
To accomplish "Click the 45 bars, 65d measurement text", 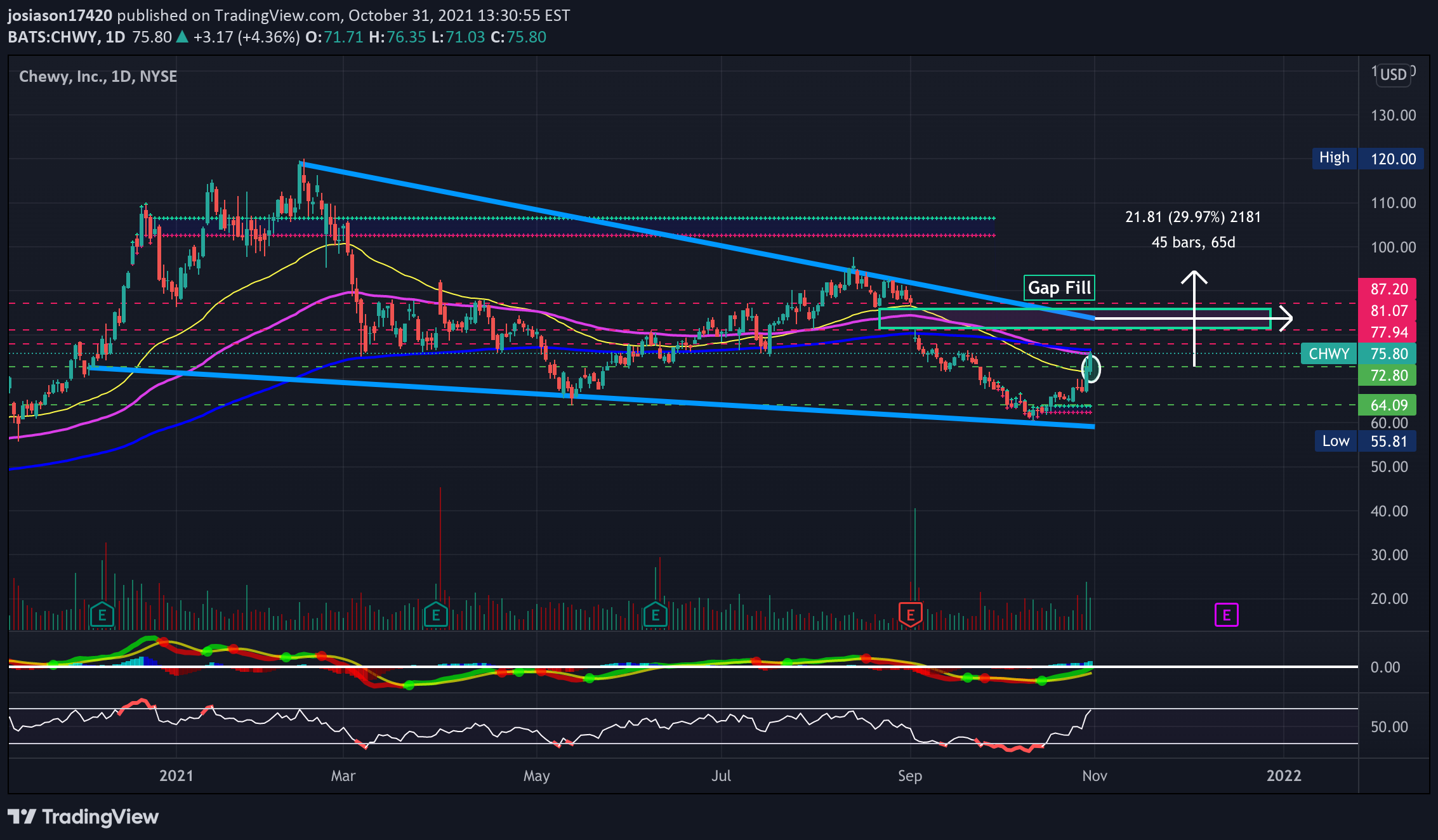I will pos(1193,242).
